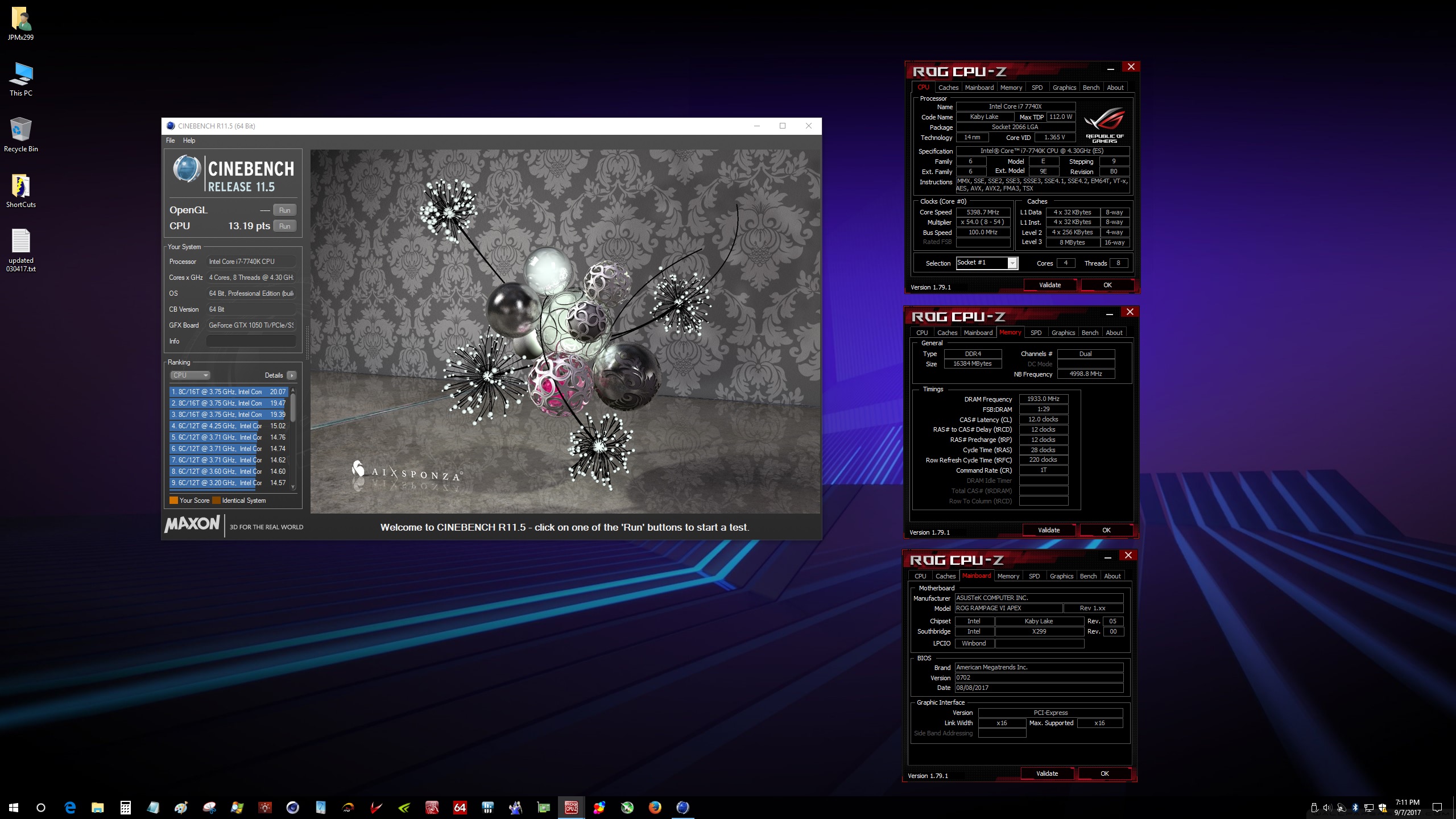1456x819 pixels.
Task: Open Snipping Tool from the taskbar
Action: [x=209, y=808]
